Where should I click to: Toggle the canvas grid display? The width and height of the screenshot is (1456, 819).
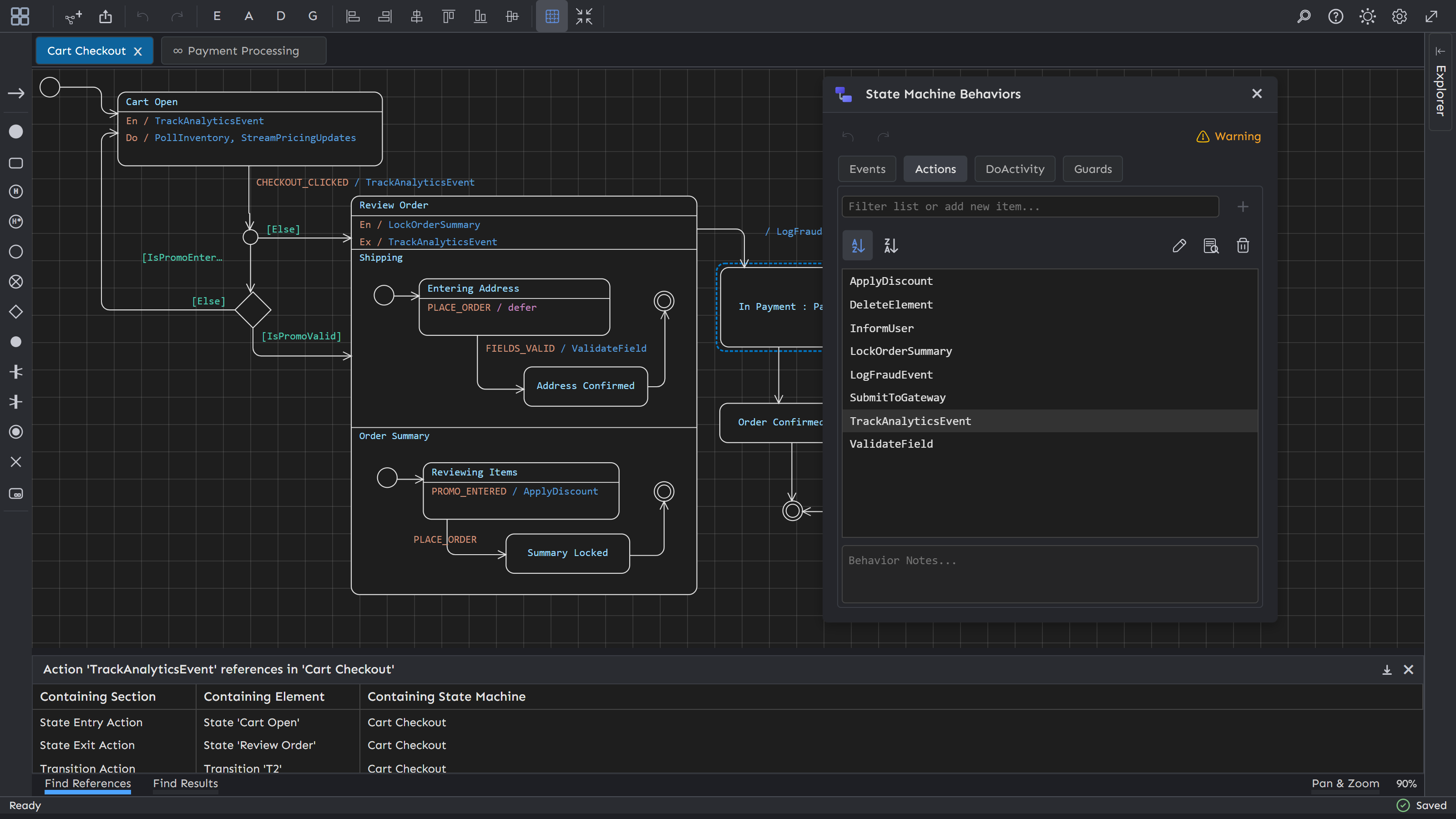click(551, 16)
